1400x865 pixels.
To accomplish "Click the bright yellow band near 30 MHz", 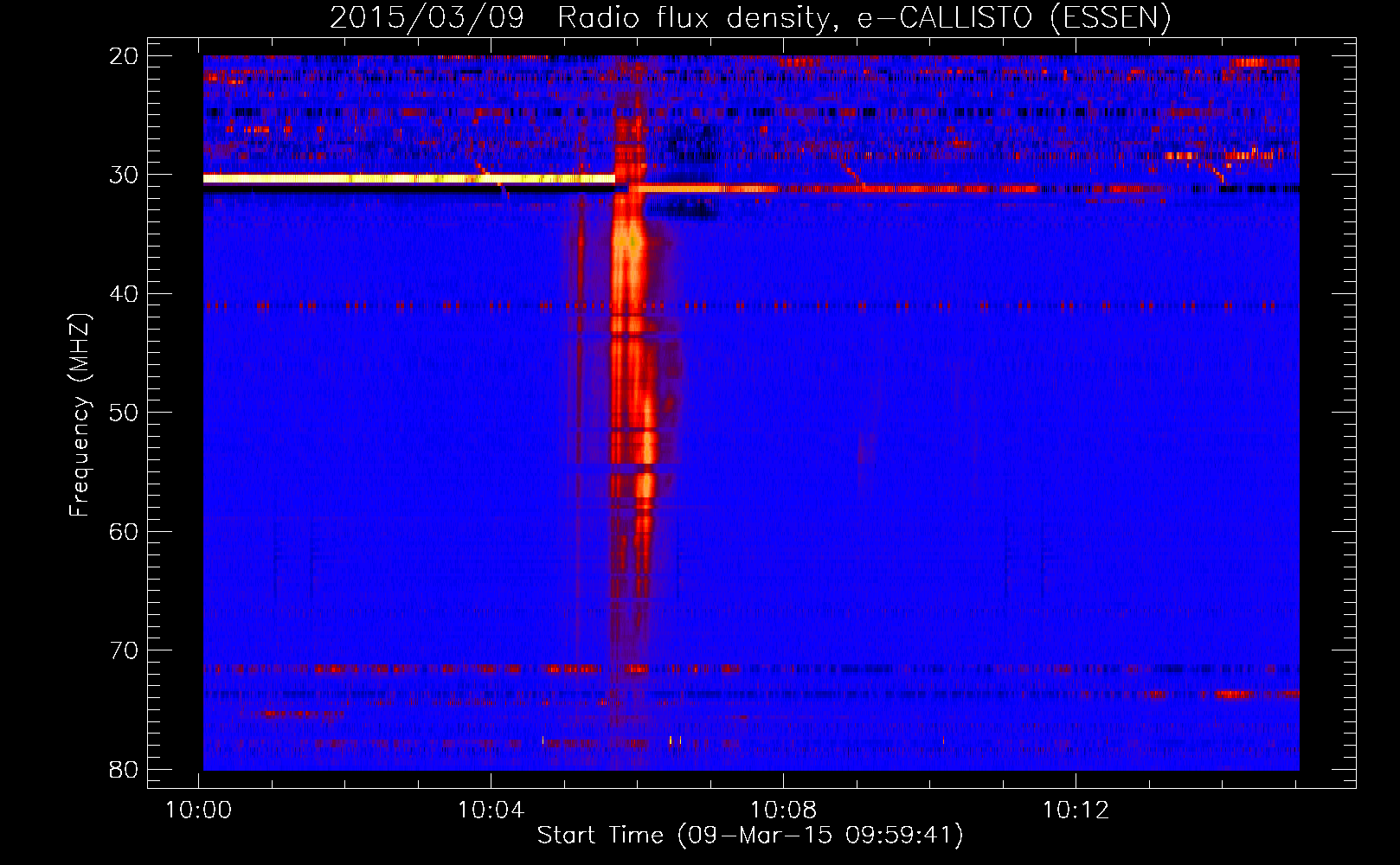I will coord(408,178).
